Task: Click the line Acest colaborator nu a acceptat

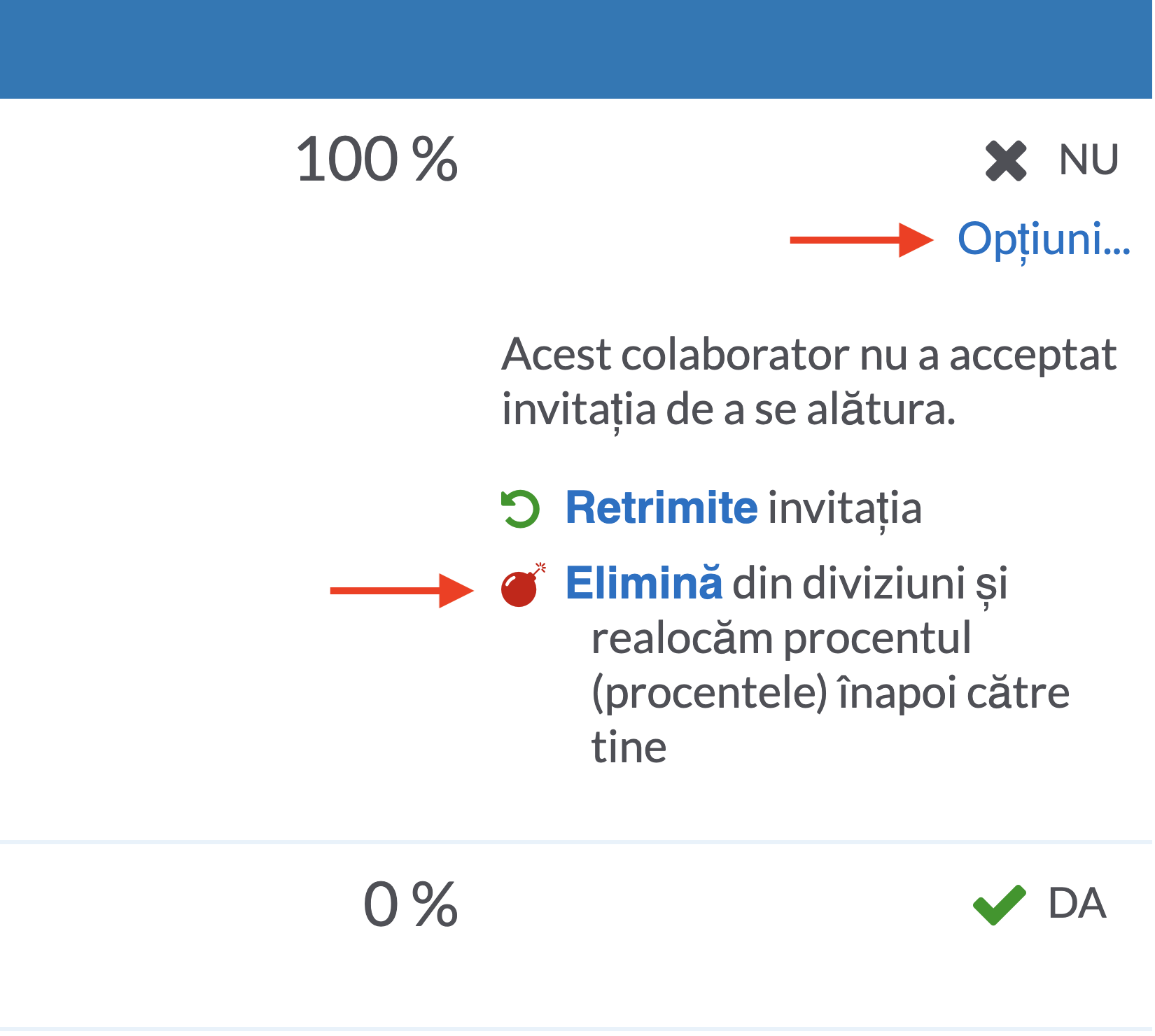Action: 809,355
